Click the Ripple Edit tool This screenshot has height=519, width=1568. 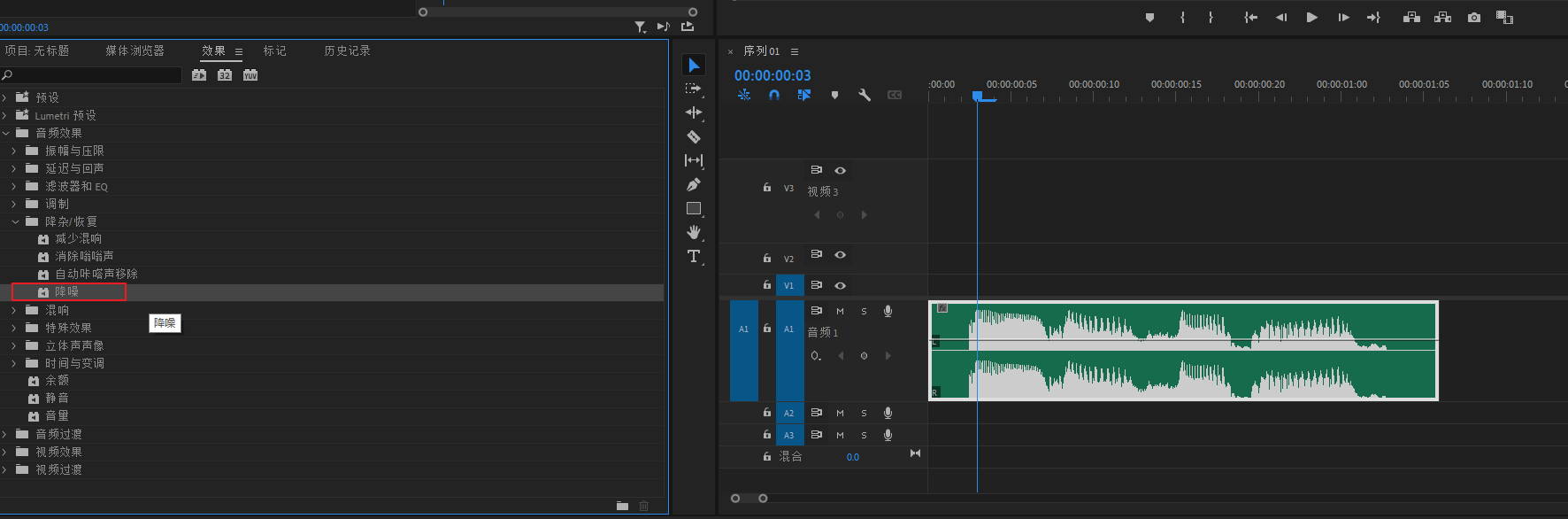click(694, 112)
